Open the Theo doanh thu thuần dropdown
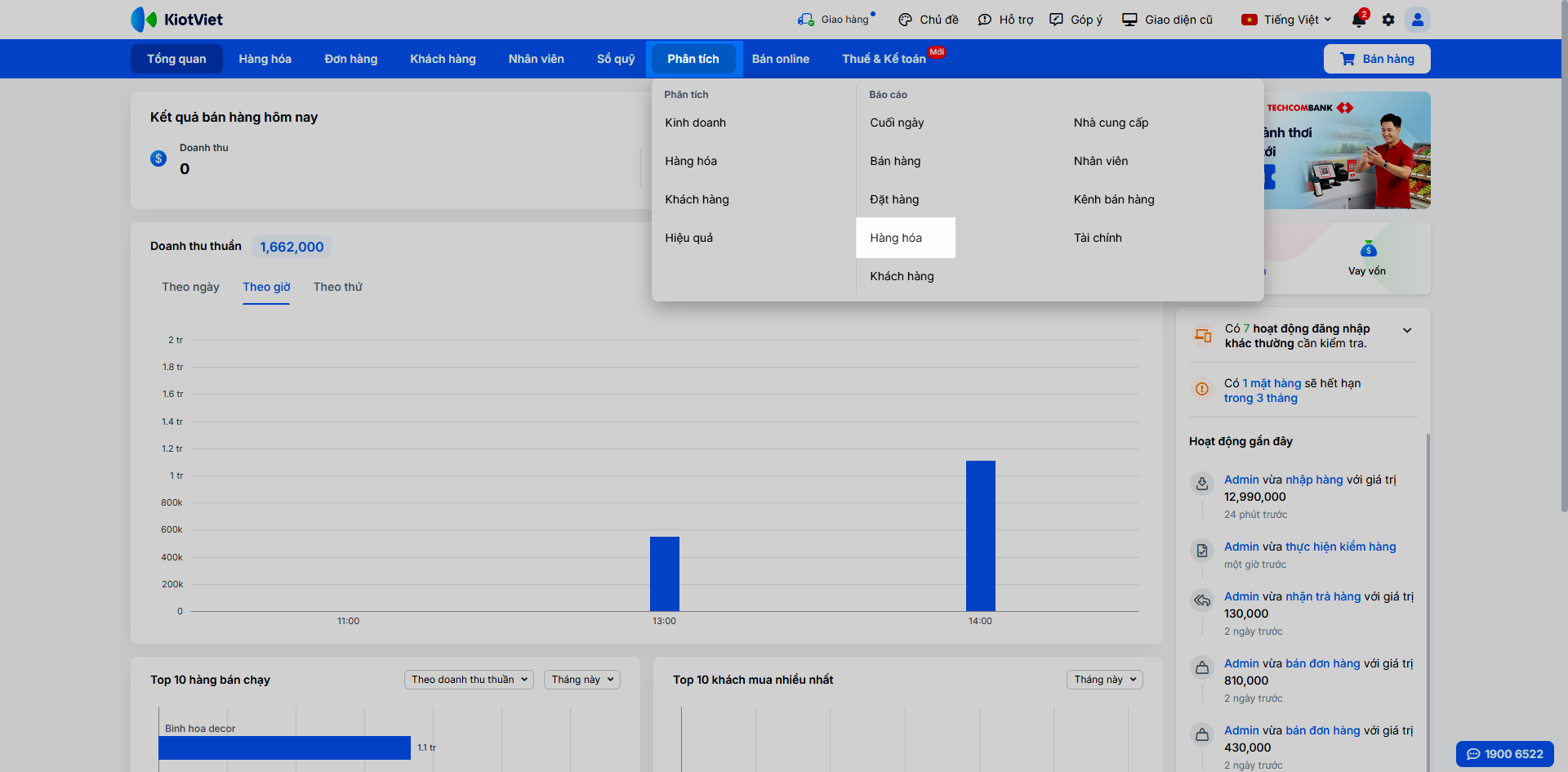Screen dimensions: 1568x772 469,680
